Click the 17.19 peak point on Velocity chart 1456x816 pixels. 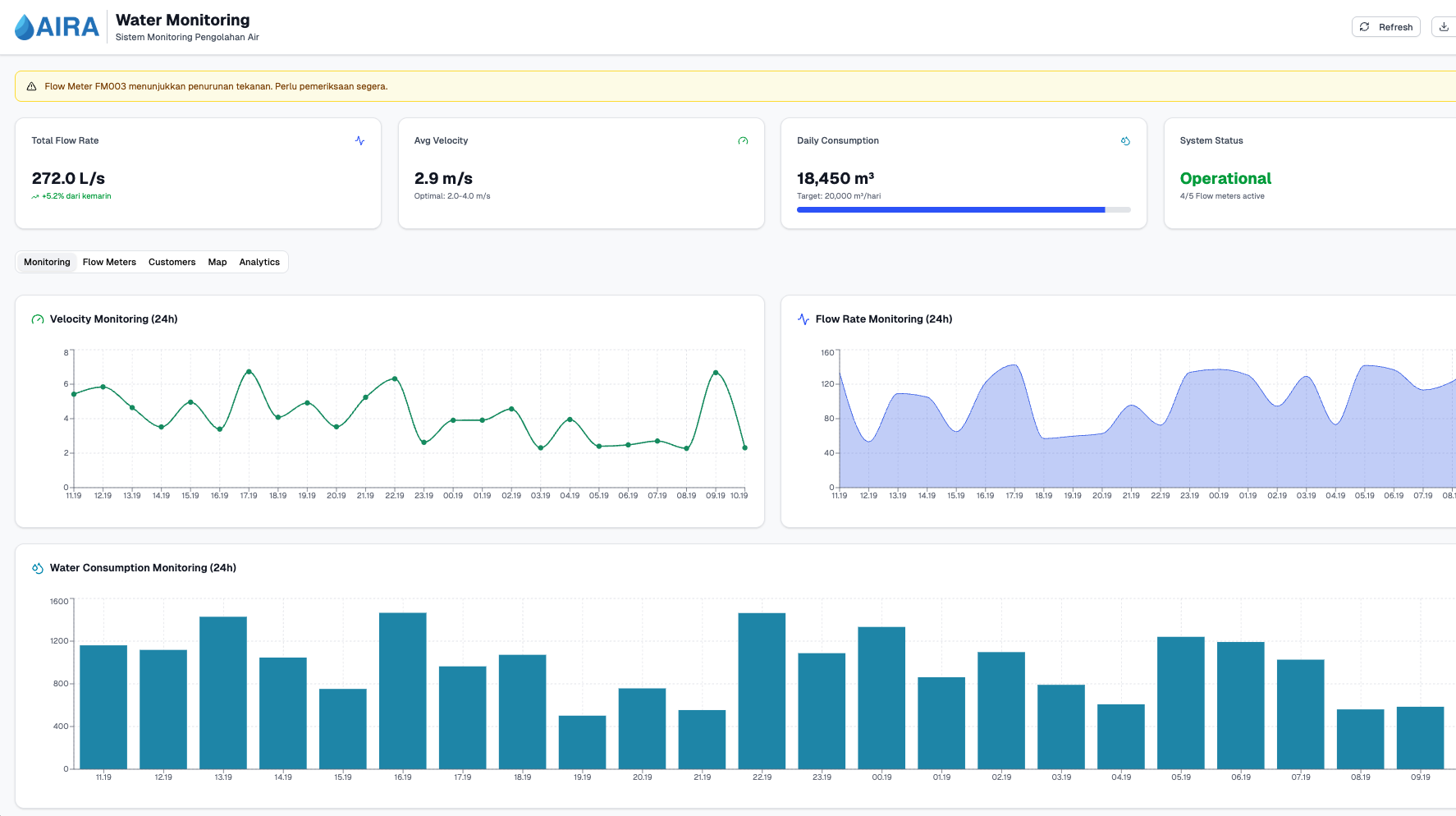[249, 372]
